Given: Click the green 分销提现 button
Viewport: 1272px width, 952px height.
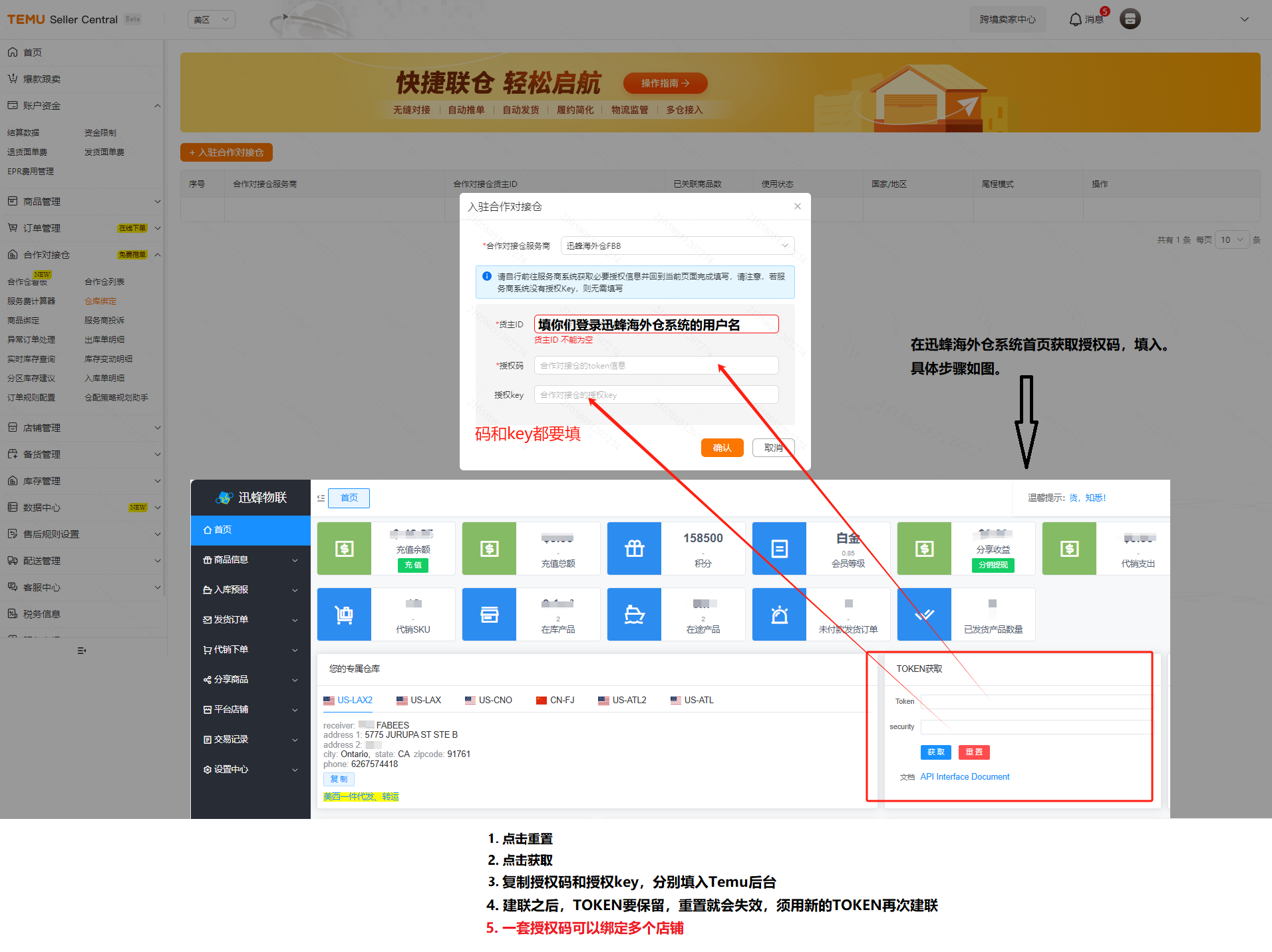Looking at the screenshot, I should click(x=993, y=565).
